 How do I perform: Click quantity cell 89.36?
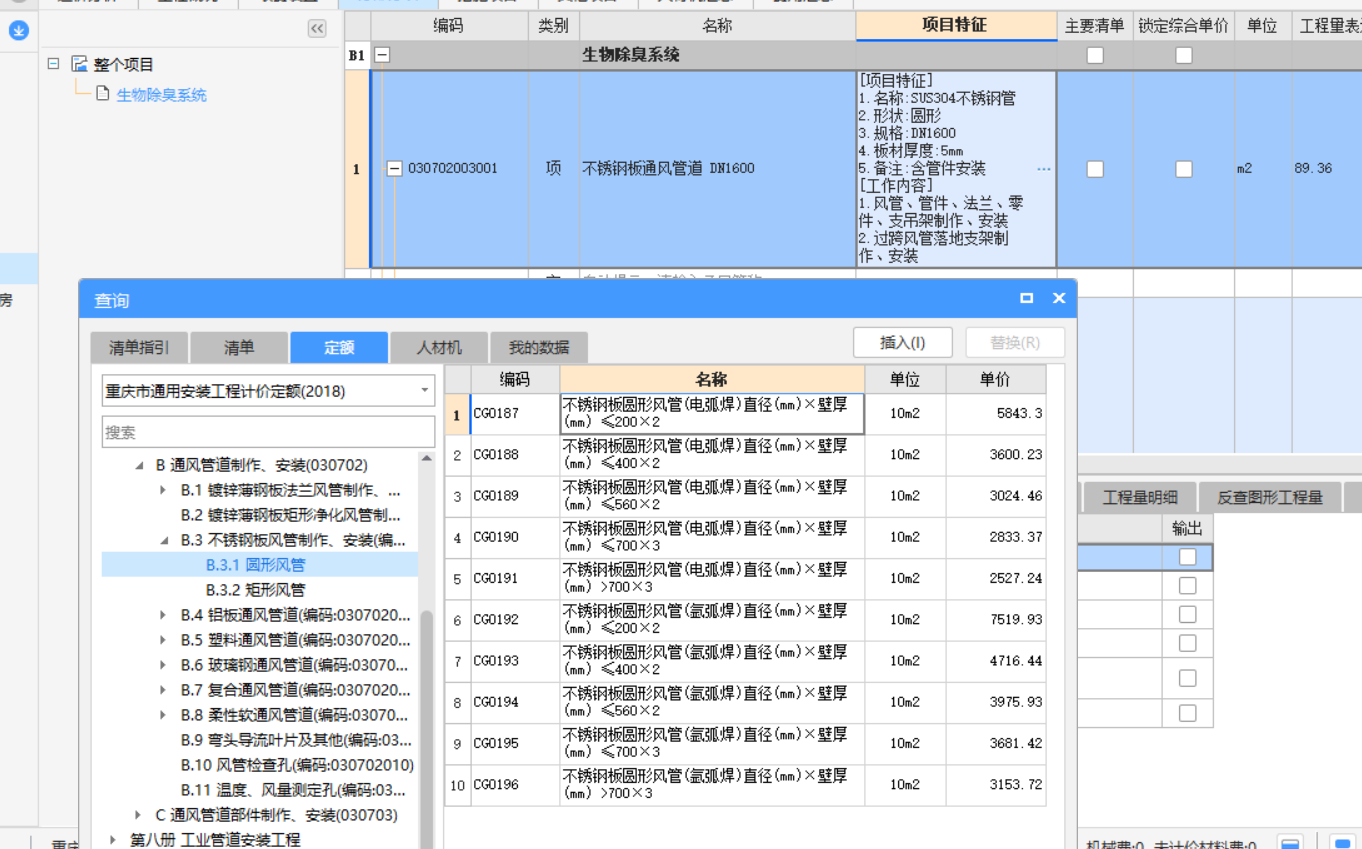(x=1326, y=169)
